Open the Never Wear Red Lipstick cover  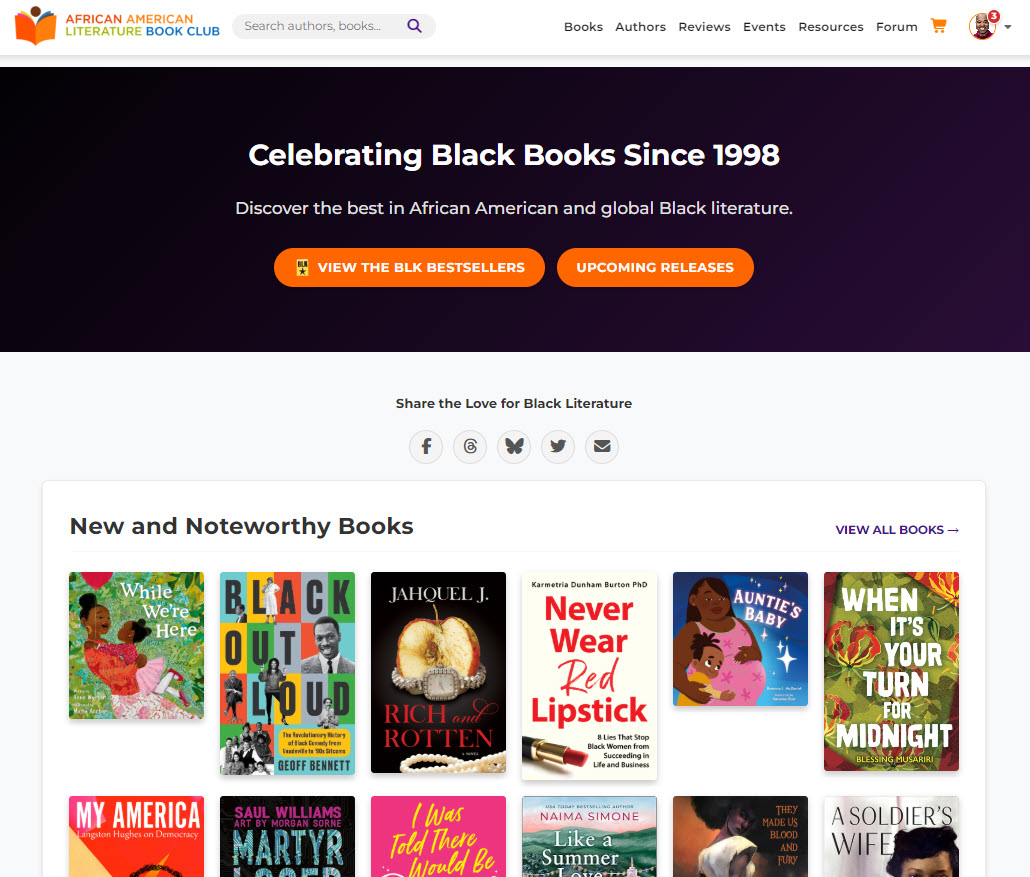[589, 675]
